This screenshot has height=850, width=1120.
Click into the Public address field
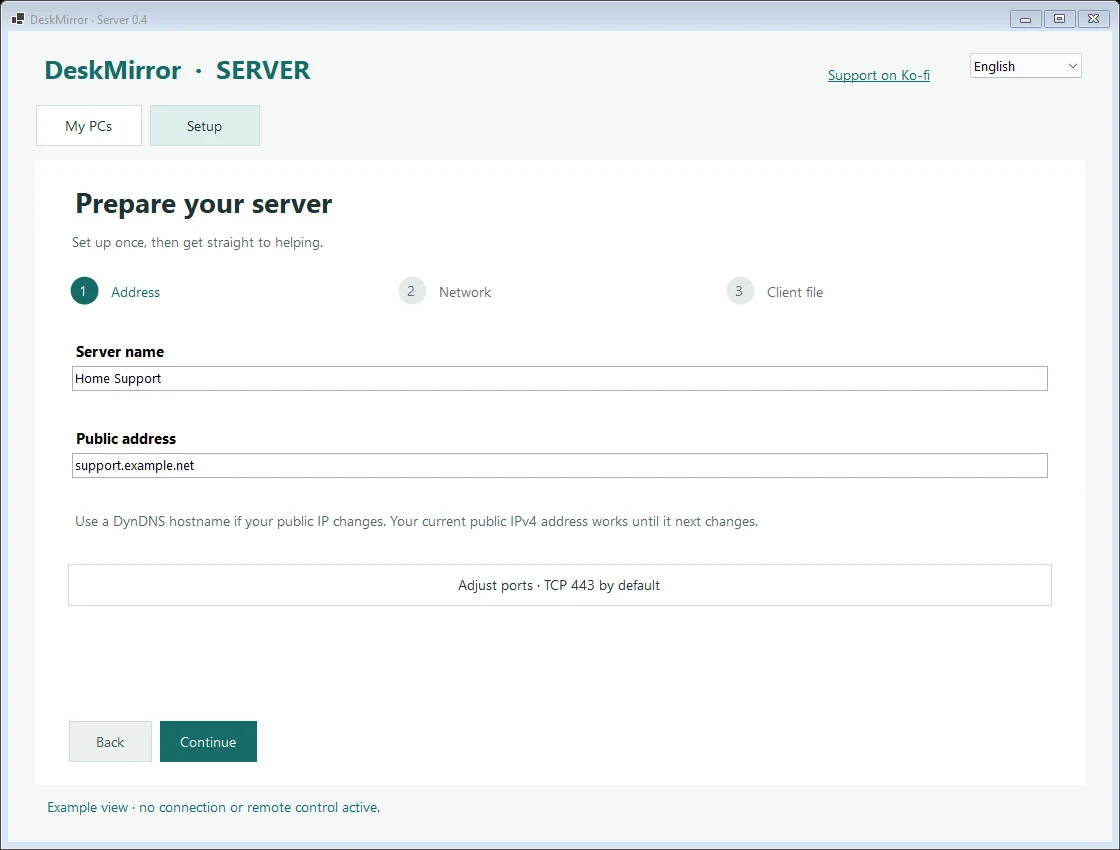[559, 466]
